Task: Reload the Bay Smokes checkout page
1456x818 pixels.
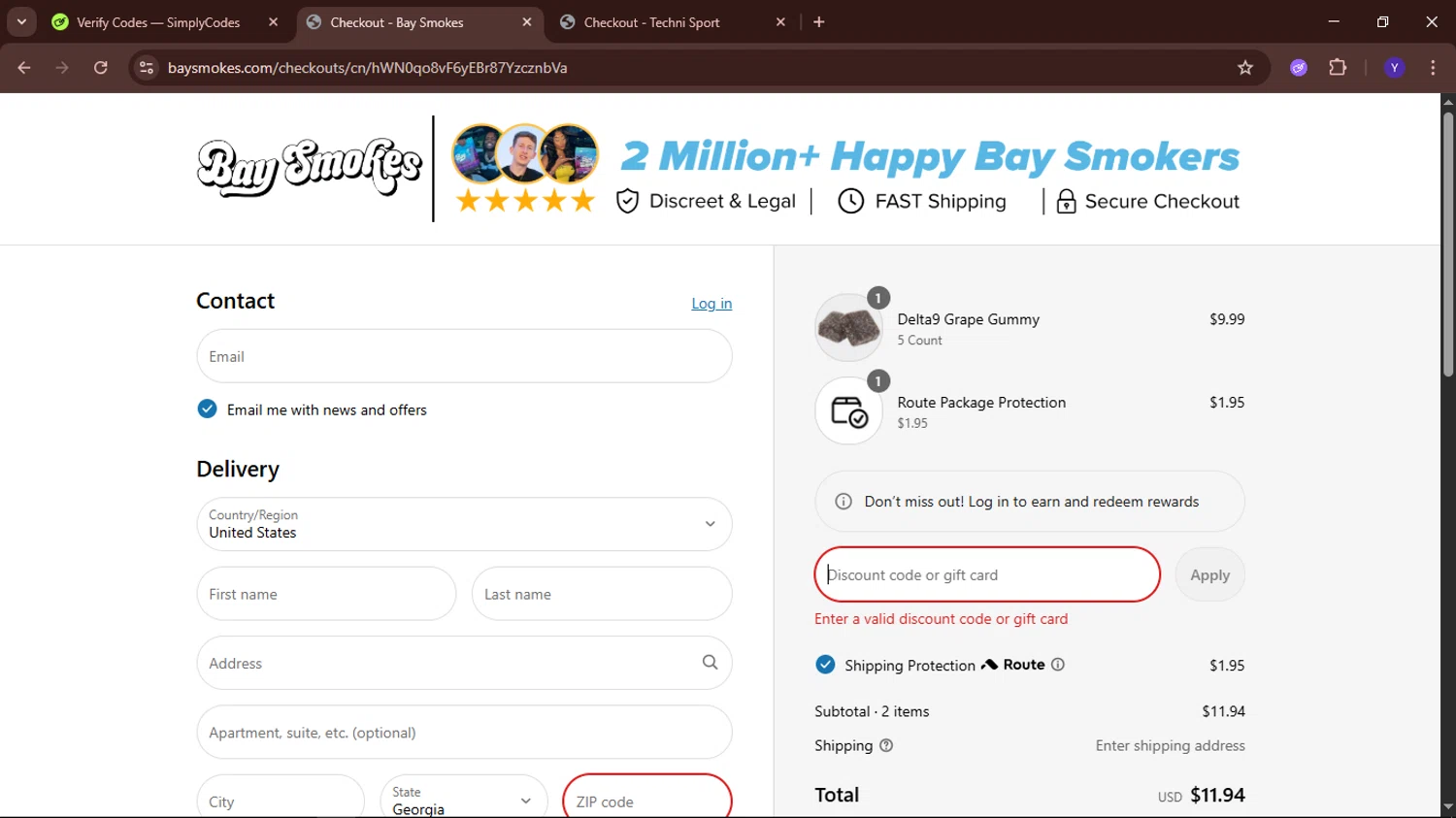Action: [101, 68]
